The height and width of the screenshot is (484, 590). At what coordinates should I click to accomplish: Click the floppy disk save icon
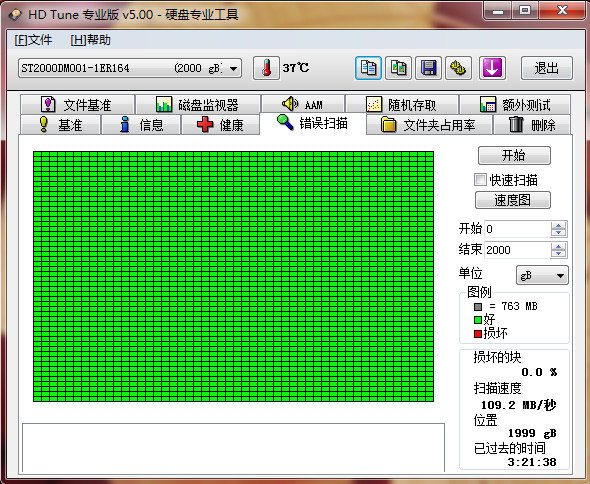(x=428, y=68)
